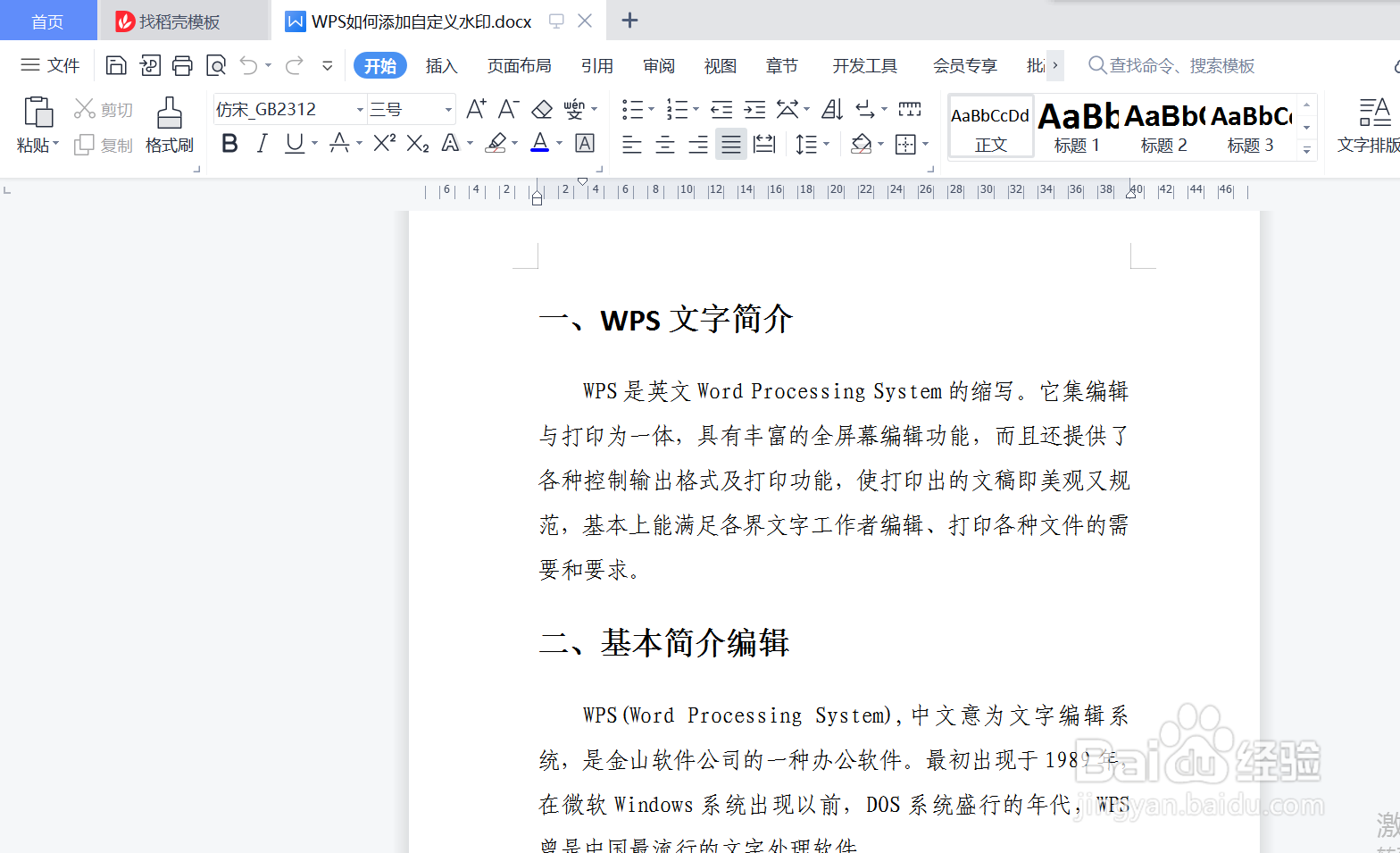Switch to the 页面布局 tab

click(x=520, y=65)
